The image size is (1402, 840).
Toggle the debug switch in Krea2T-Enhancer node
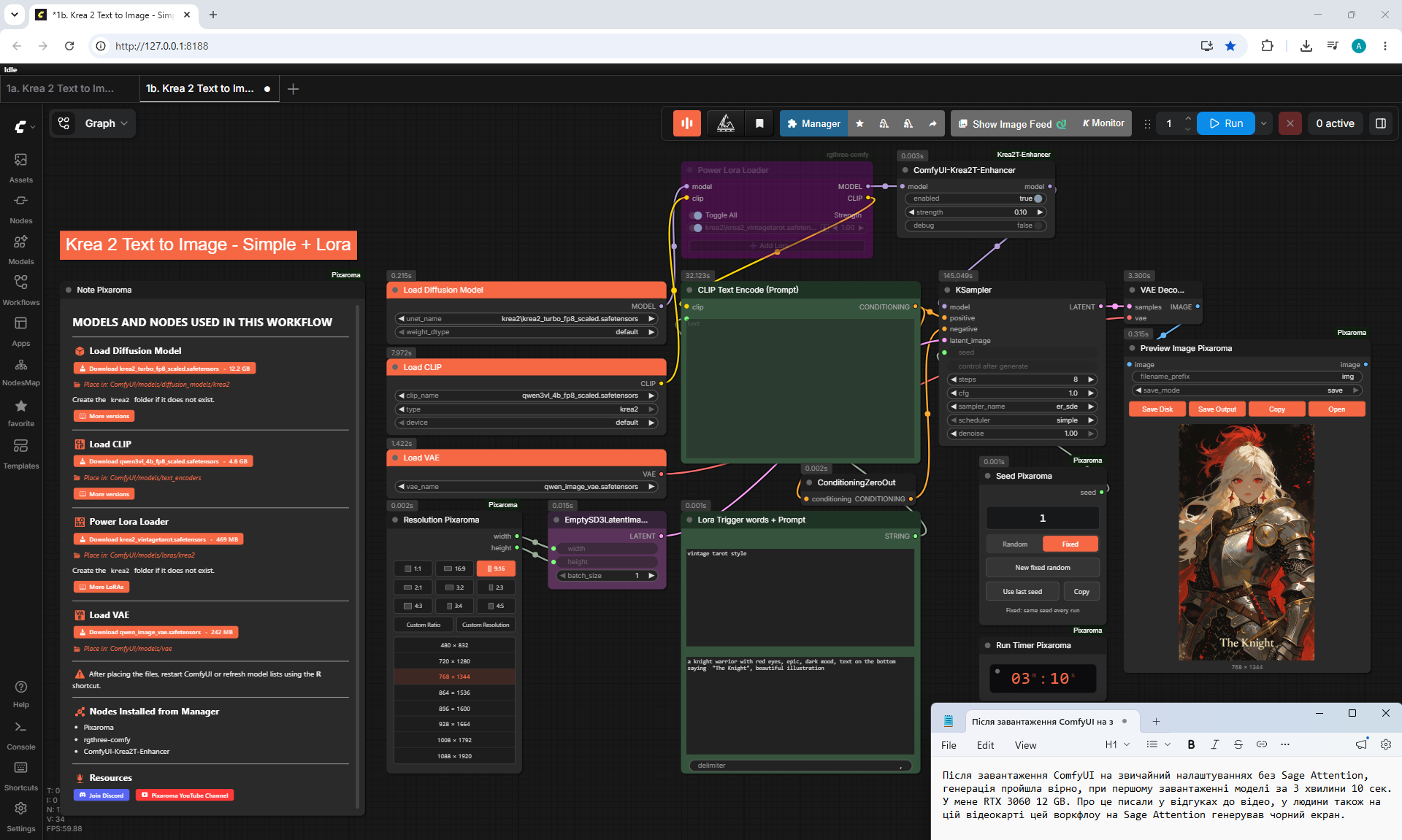(x=1038, y=226)
